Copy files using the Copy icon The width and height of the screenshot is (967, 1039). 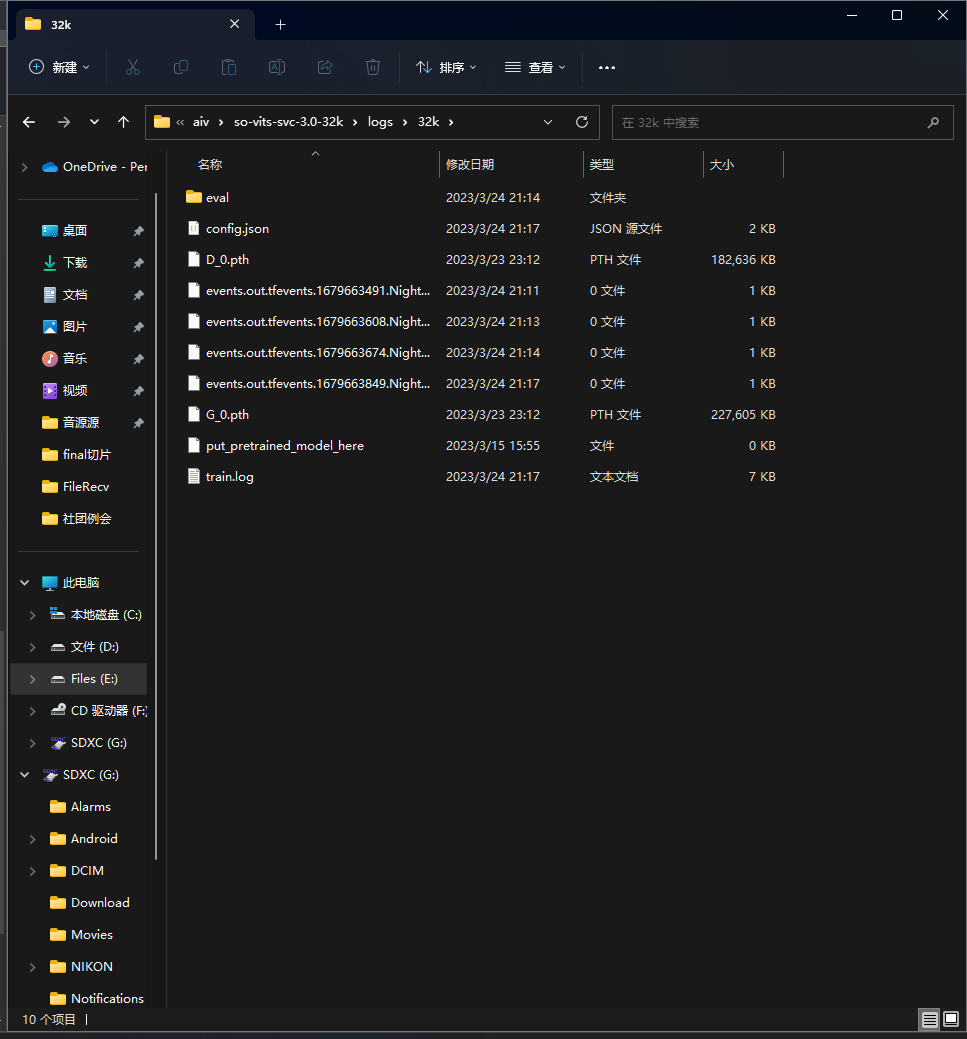point(181,67)
